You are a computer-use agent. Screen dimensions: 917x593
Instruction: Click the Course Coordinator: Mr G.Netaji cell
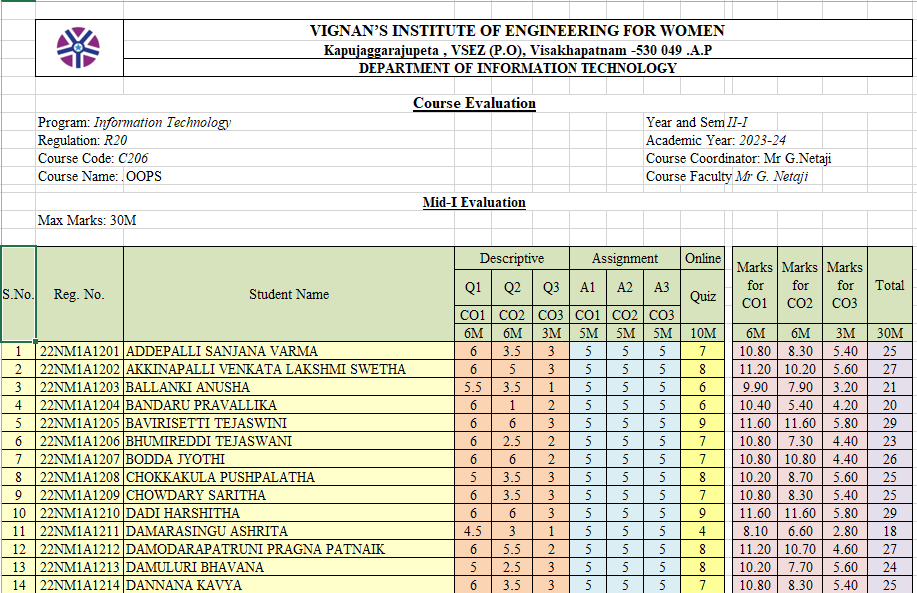pos(739,158)
